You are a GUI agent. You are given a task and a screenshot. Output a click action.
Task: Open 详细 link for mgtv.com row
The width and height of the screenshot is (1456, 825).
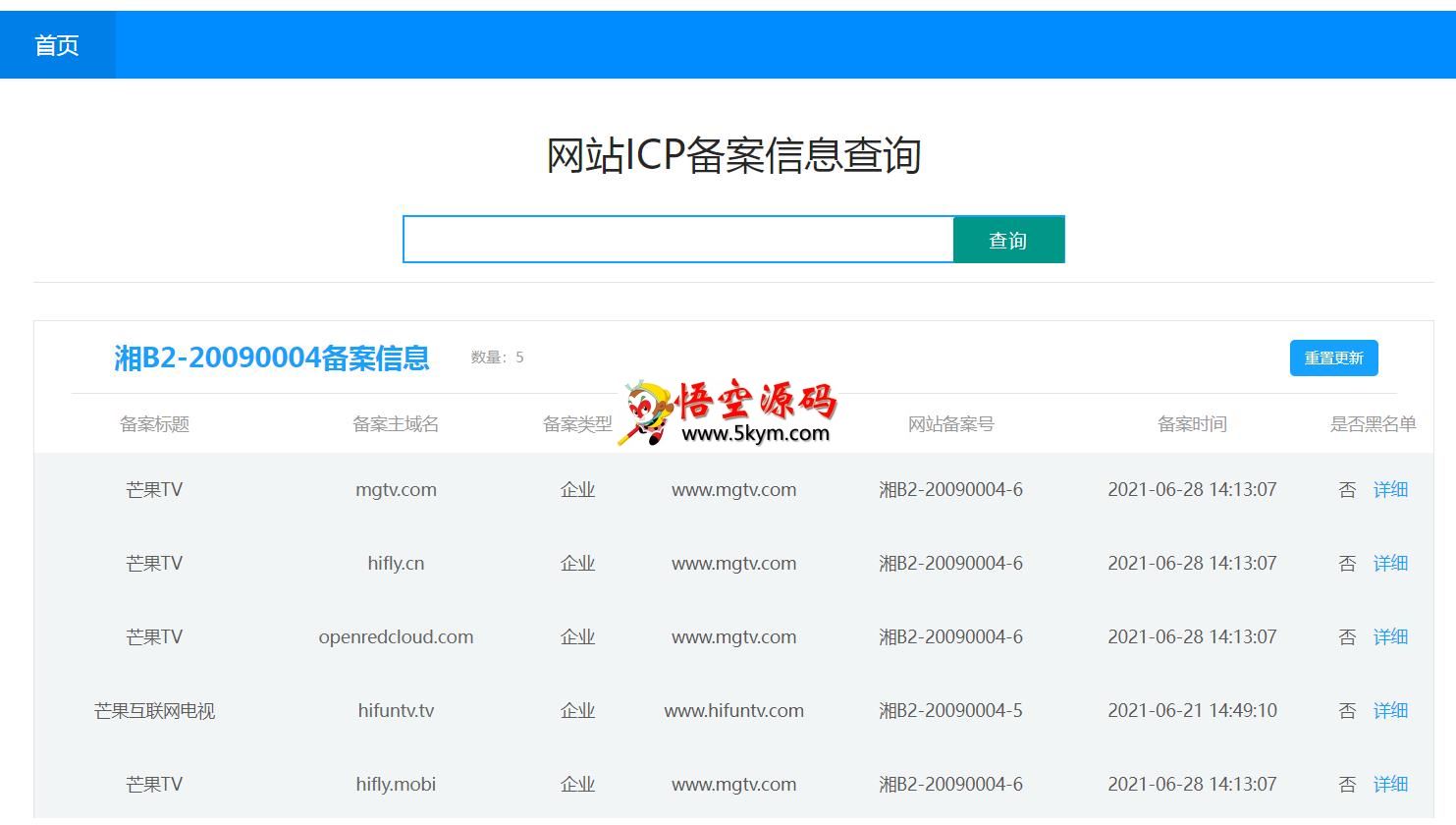[1390, 489]
